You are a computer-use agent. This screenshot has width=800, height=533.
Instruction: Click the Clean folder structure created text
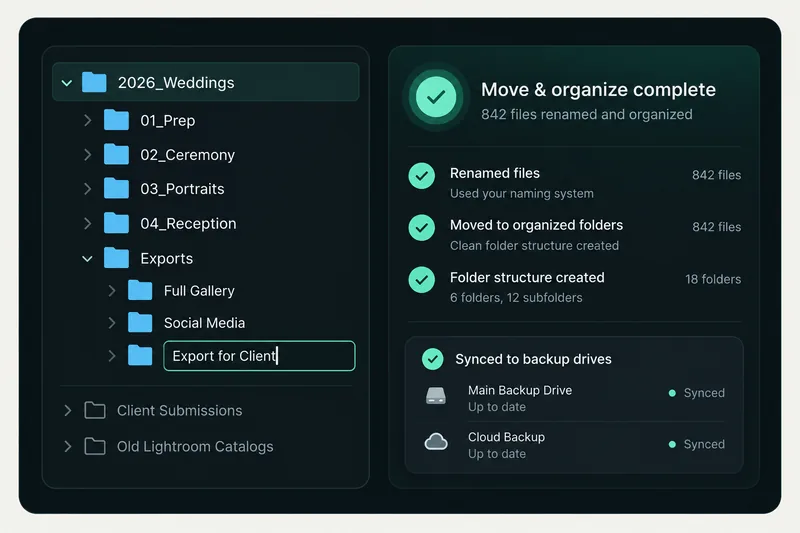point(534,246)
